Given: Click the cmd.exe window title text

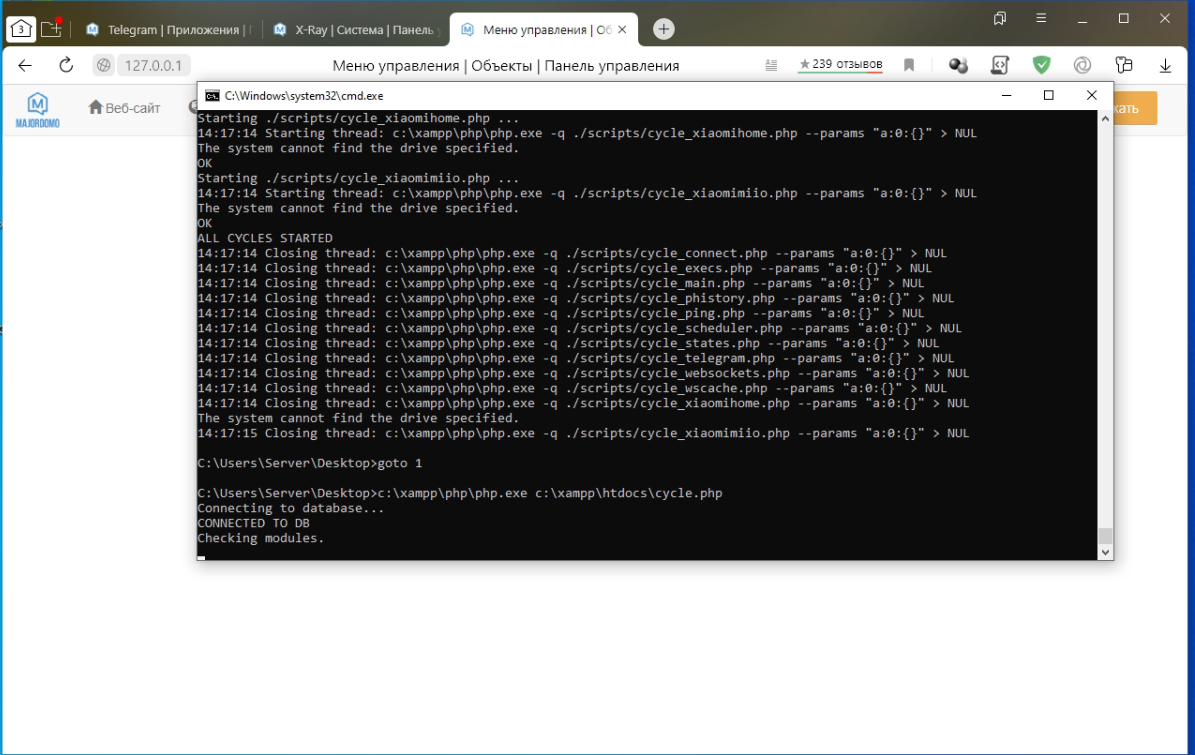Looking at the screenshot, I should (303, 96).
